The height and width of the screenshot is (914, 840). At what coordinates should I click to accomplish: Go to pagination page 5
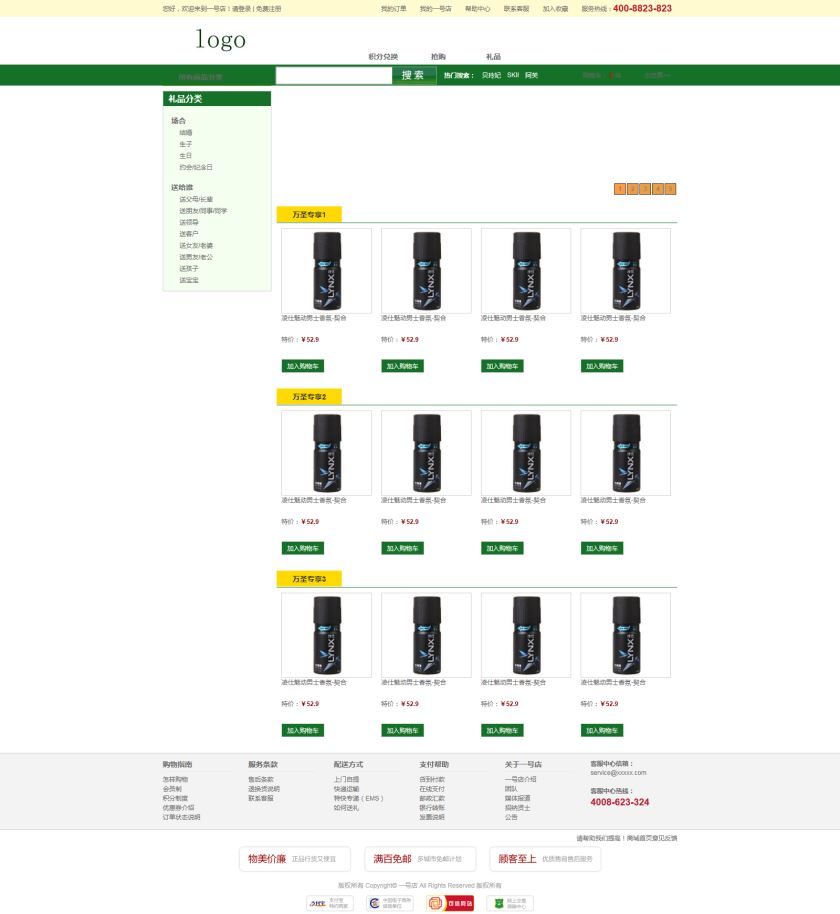click(x=670, y=189)
